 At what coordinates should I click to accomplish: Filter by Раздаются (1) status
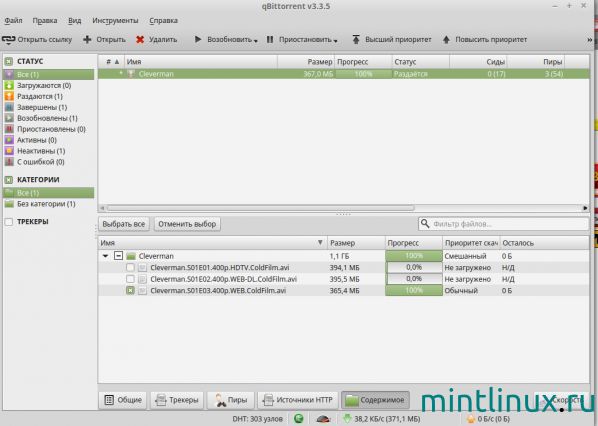pyautogui.click(x=48, y=96)
